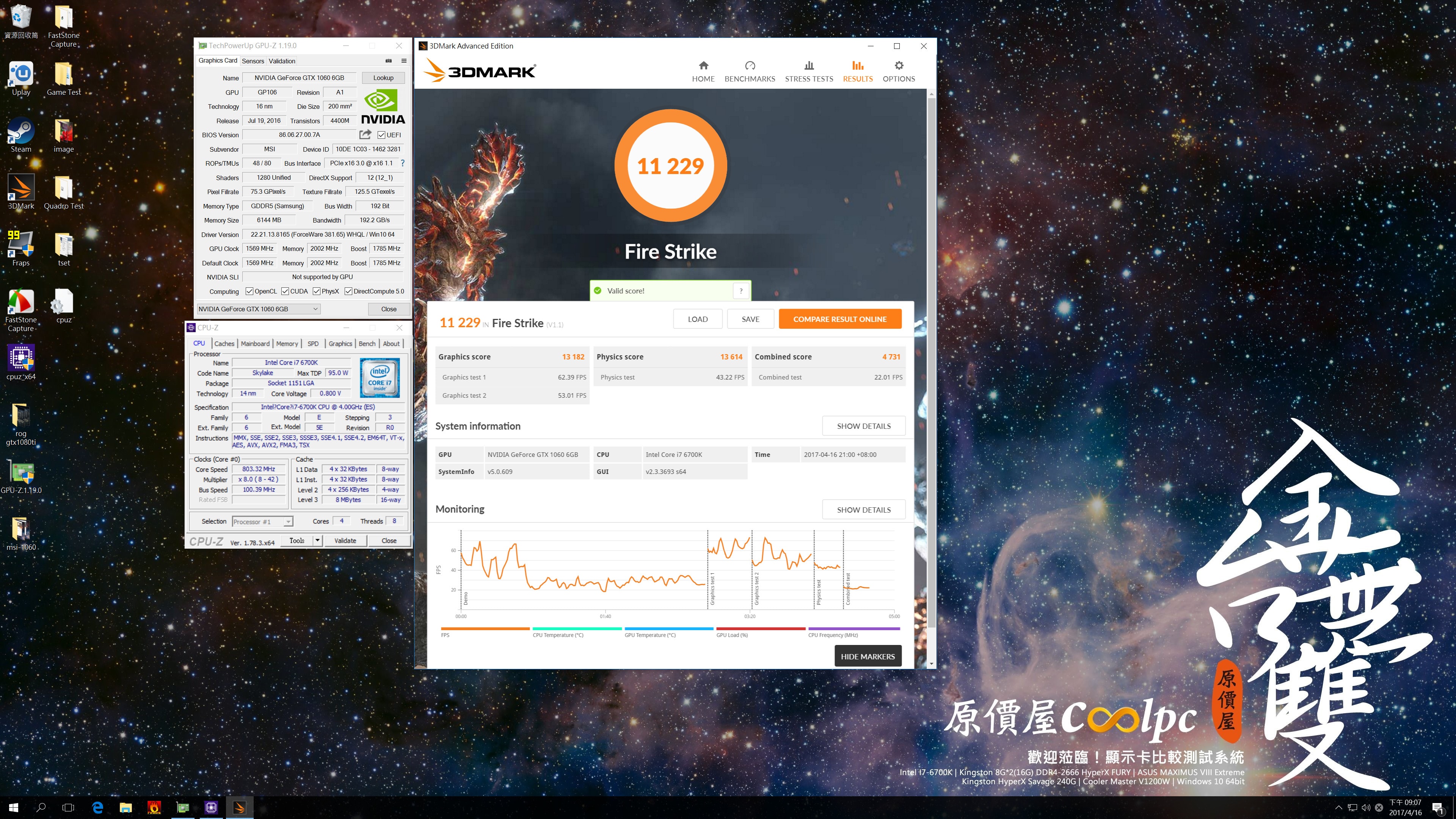The height and width of the screenshot is (819, 1456).
Task: Toggle the OpenCL checkbox
Action: [x=249, y=291]
